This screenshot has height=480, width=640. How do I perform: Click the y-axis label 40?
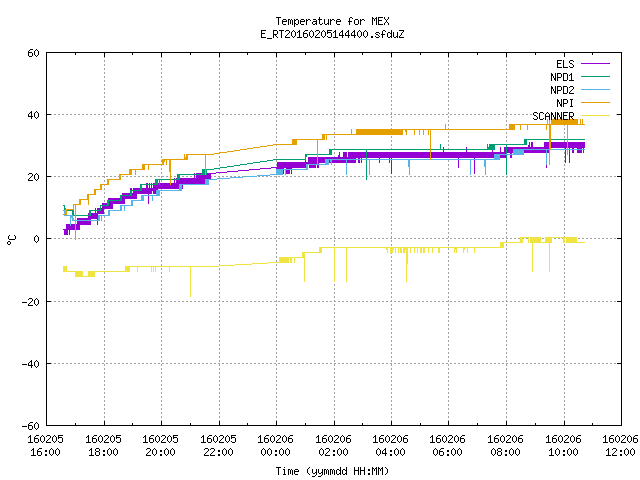coord(33,115)
